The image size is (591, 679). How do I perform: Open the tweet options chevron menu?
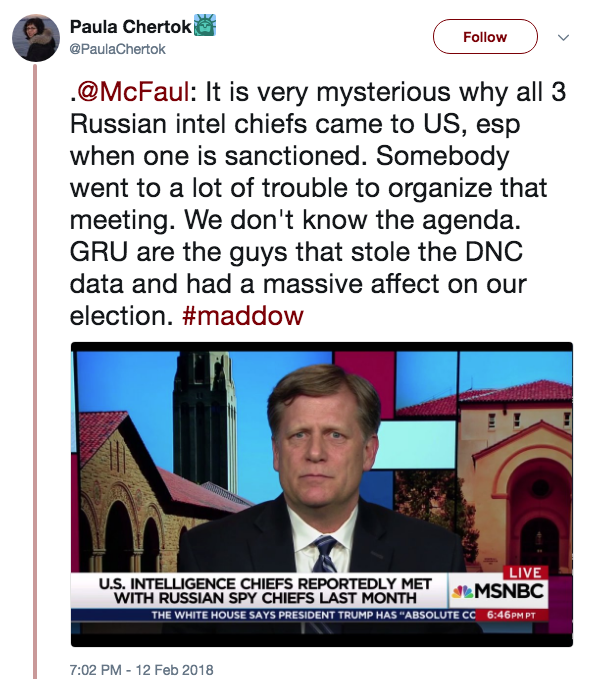(x=563, y=37)
